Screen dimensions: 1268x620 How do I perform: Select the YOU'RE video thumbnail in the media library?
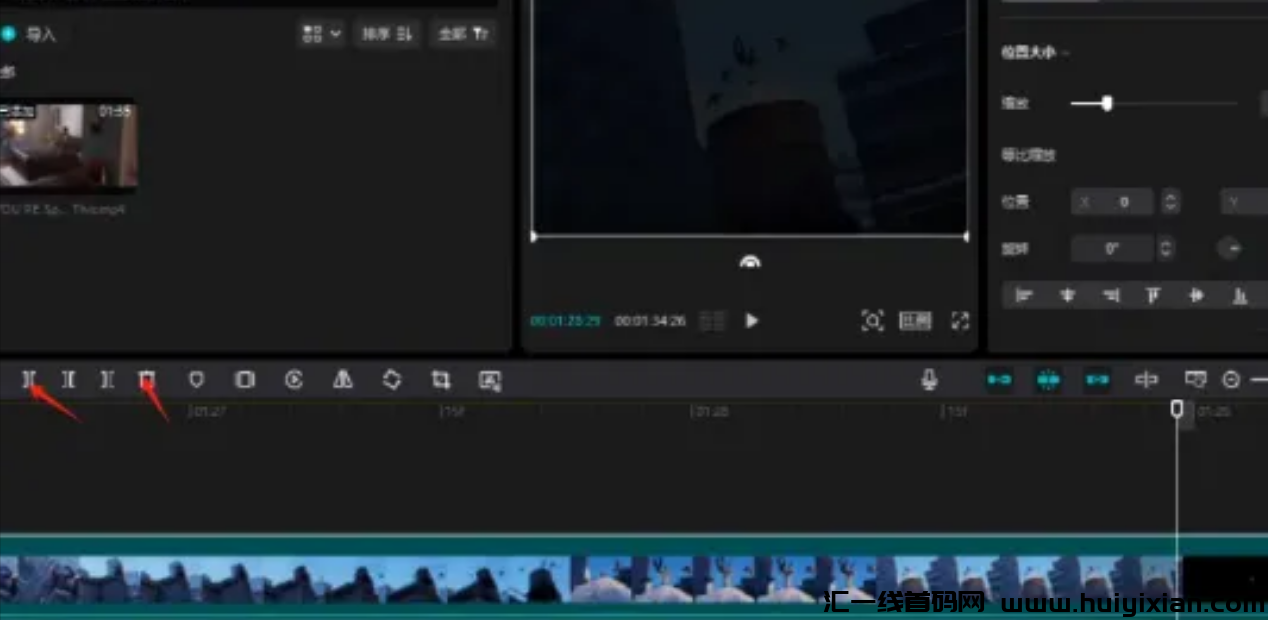70,145
